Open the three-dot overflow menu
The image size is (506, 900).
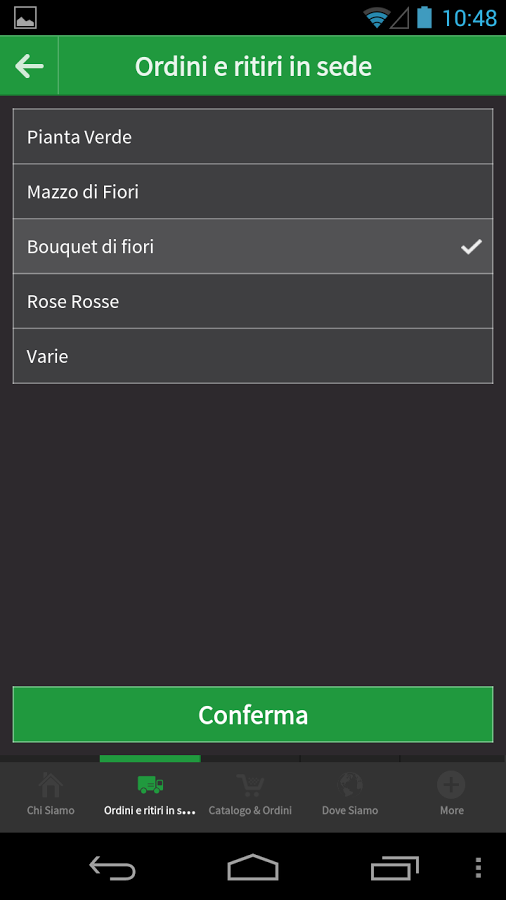(x=478, y=868)
